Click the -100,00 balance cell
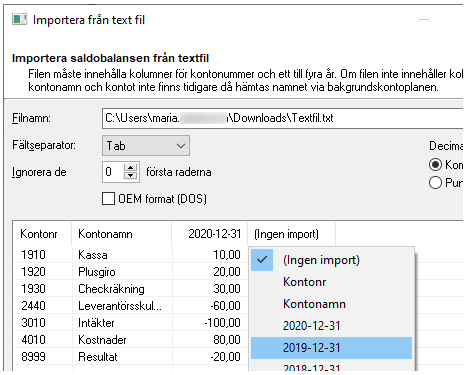465x375 pixels. click(210, 323)
